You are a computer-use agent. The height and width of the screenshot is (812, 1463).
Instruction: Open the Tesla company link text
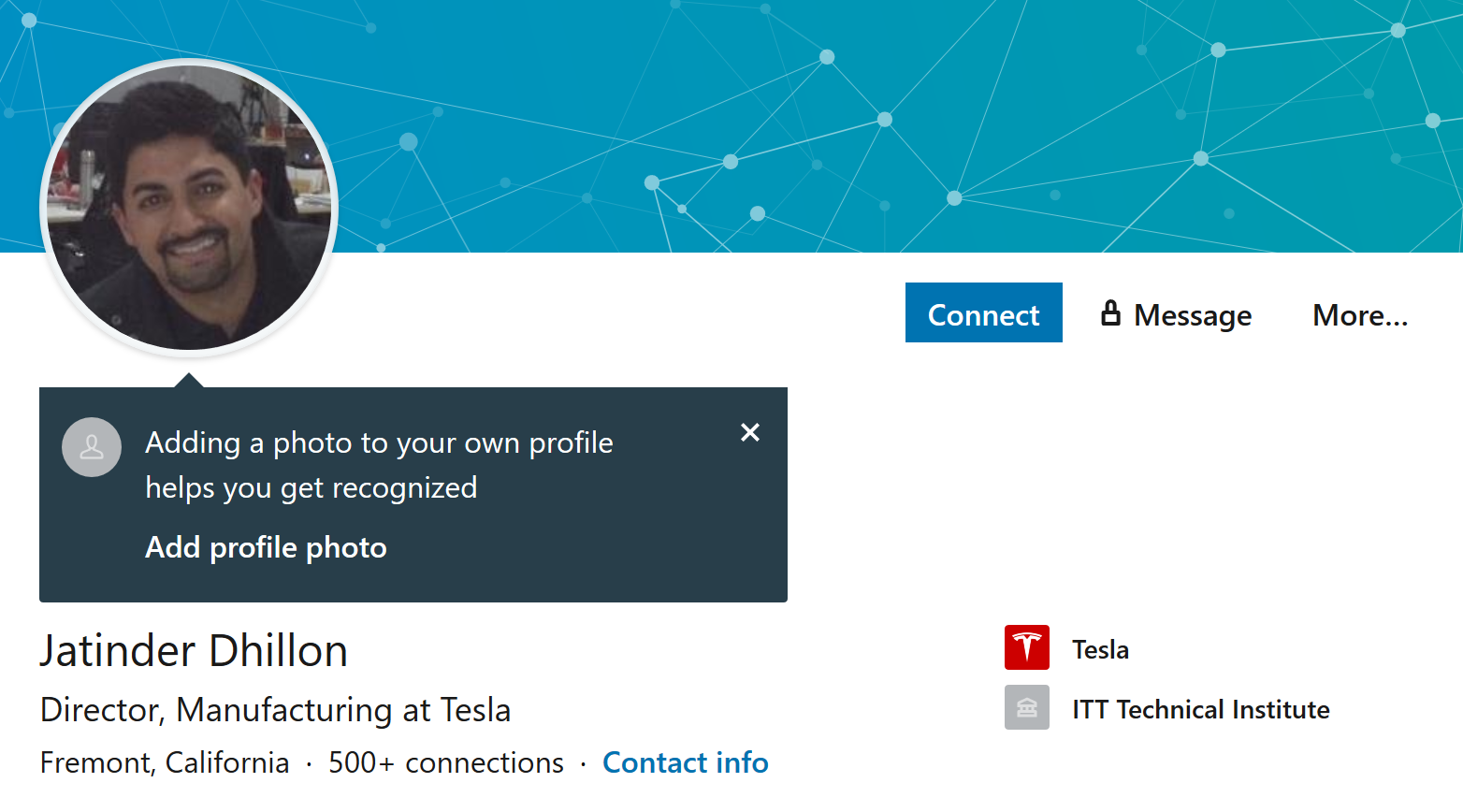click(x=1100, y=649)
